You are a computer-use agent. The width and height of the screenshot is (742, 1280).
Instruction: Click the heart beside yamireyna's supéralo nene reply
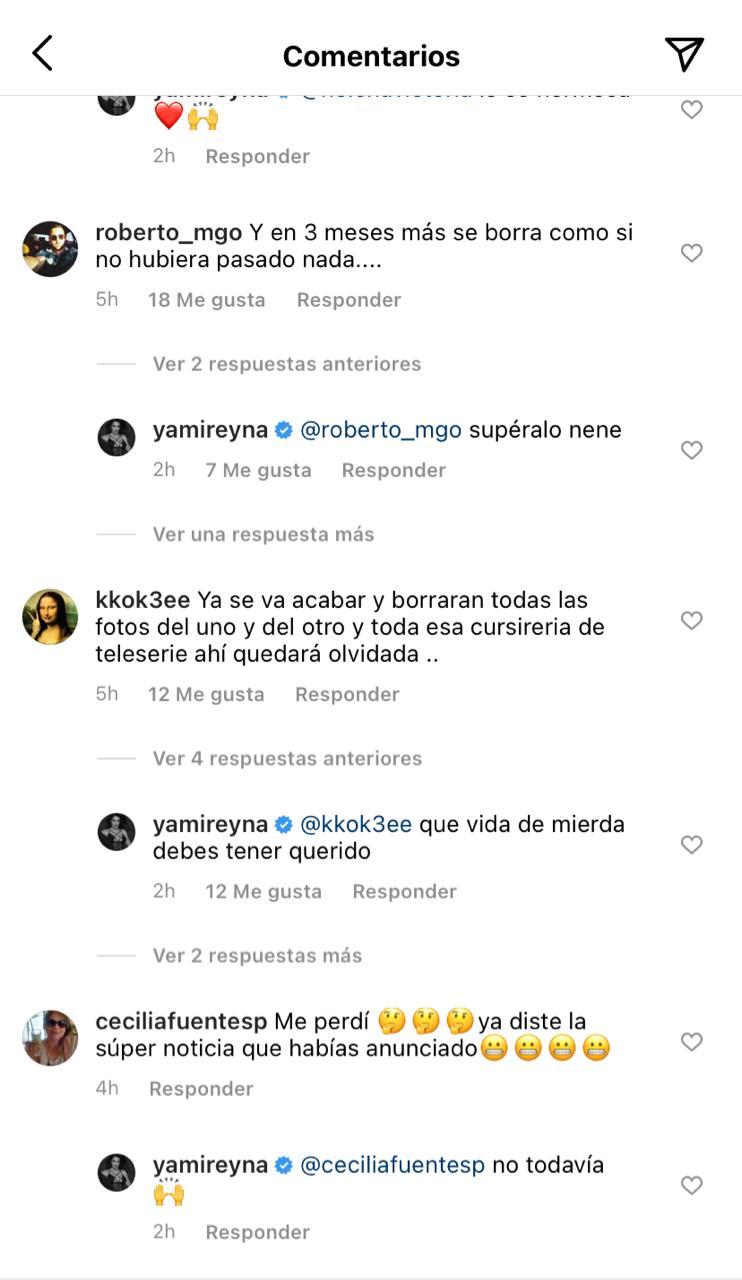pos(691,450)
